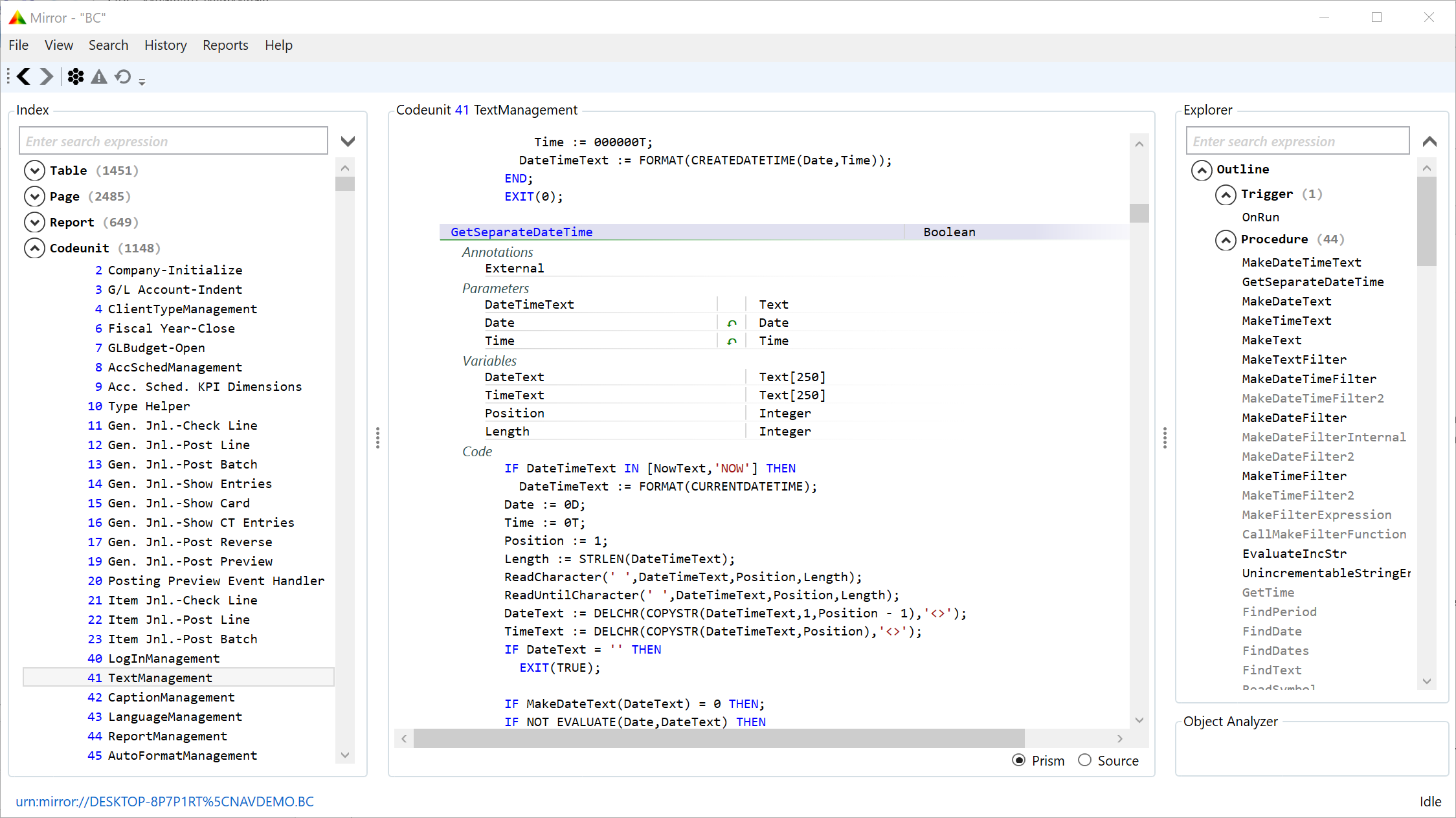Select the Prism view radio button
This screenshot has width=1456, height=818.
(x=1018, y=760)
